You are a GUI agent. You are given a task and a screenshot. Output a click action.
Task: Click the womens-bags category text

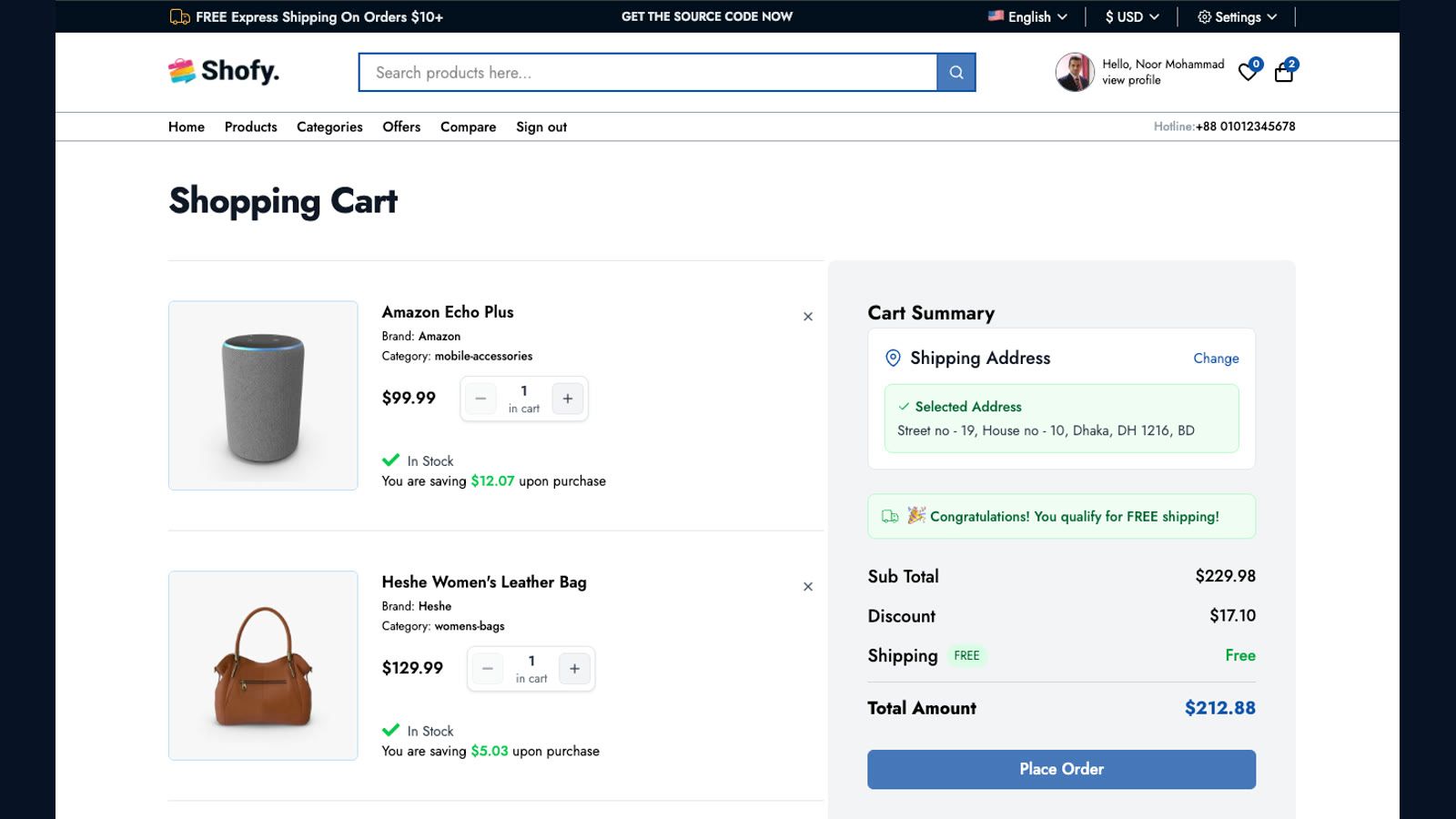point(470,626)
